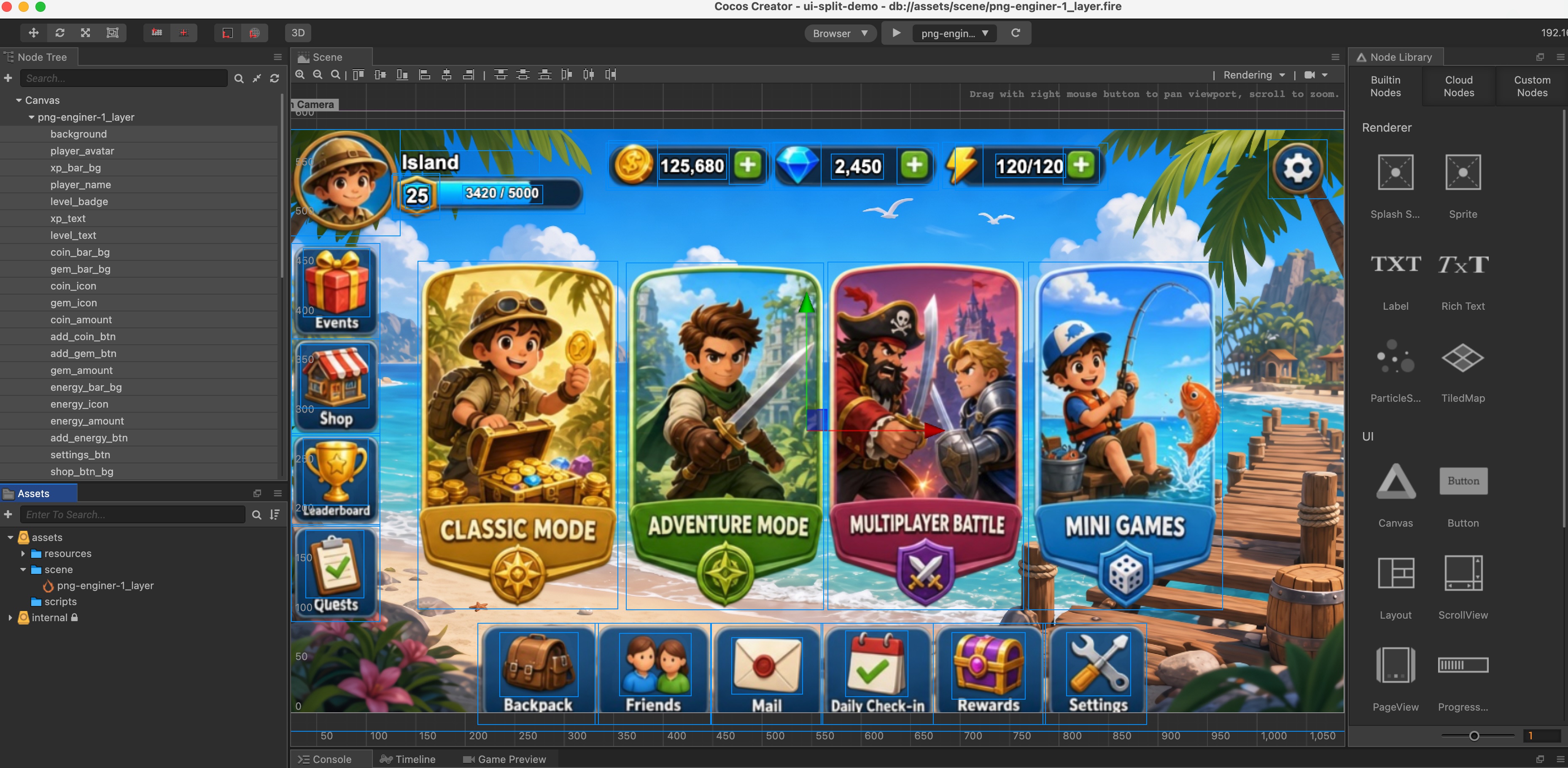1568x768 pixels.
Task: Select the Rect transform tool
Action: [113, 33]
